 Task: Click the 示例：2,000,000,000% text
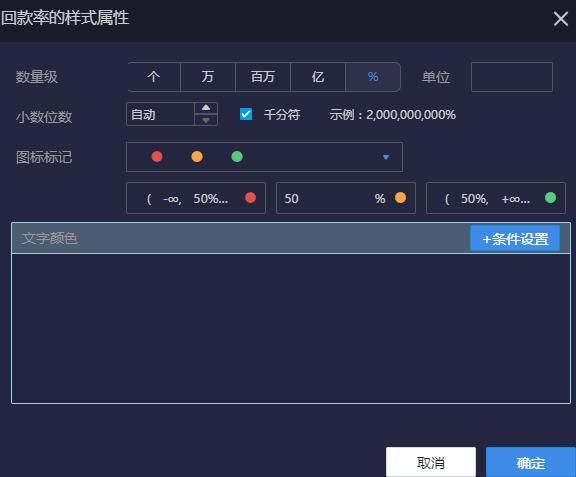coord(392,115)
